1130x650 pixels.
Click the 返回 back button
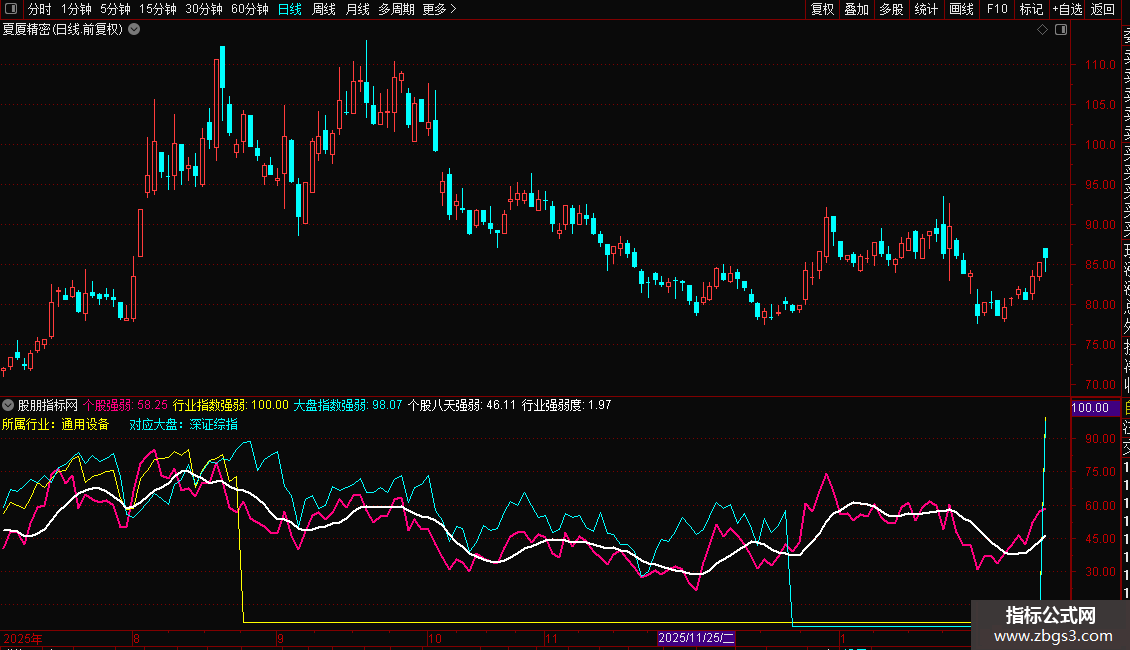point(1102,10)
